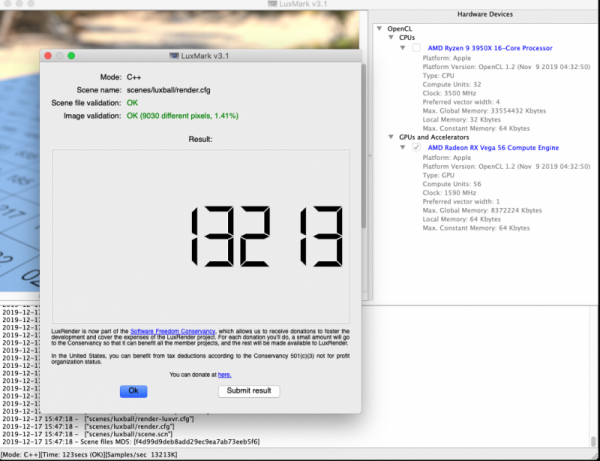Image resolution: width=600 pixels, height=461 pixels.
Task: Click 'Clock: 3500 MHz' CPU detail
Action: pyautogui.click(x=449, y=93)
